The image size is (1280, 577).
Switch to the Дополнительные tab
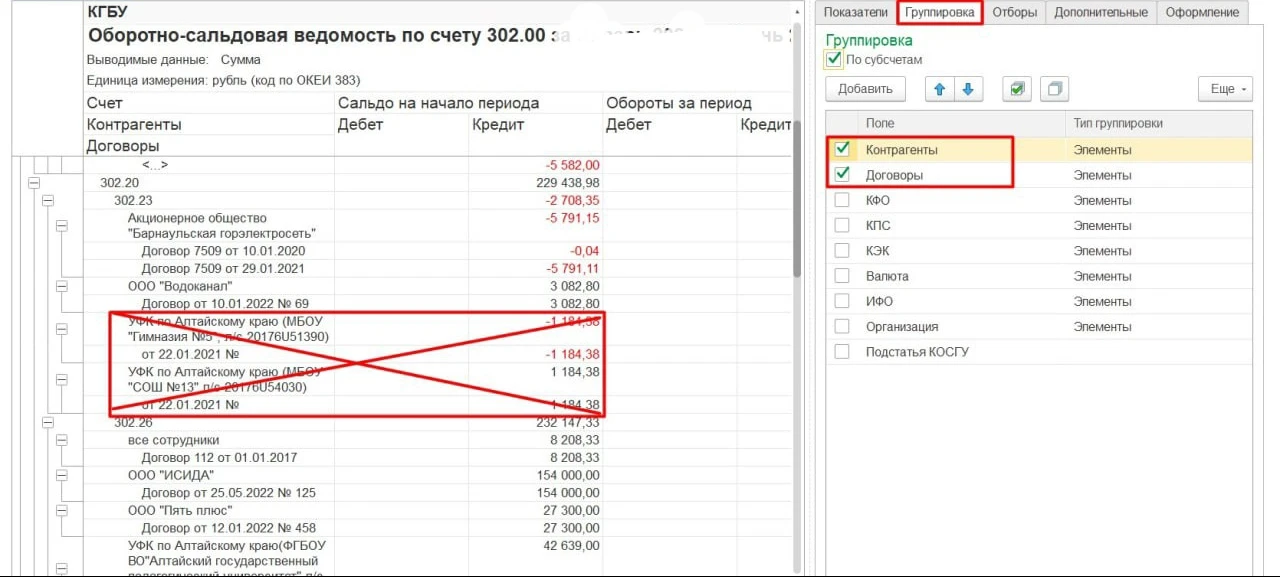click(x=1101, y=12)
